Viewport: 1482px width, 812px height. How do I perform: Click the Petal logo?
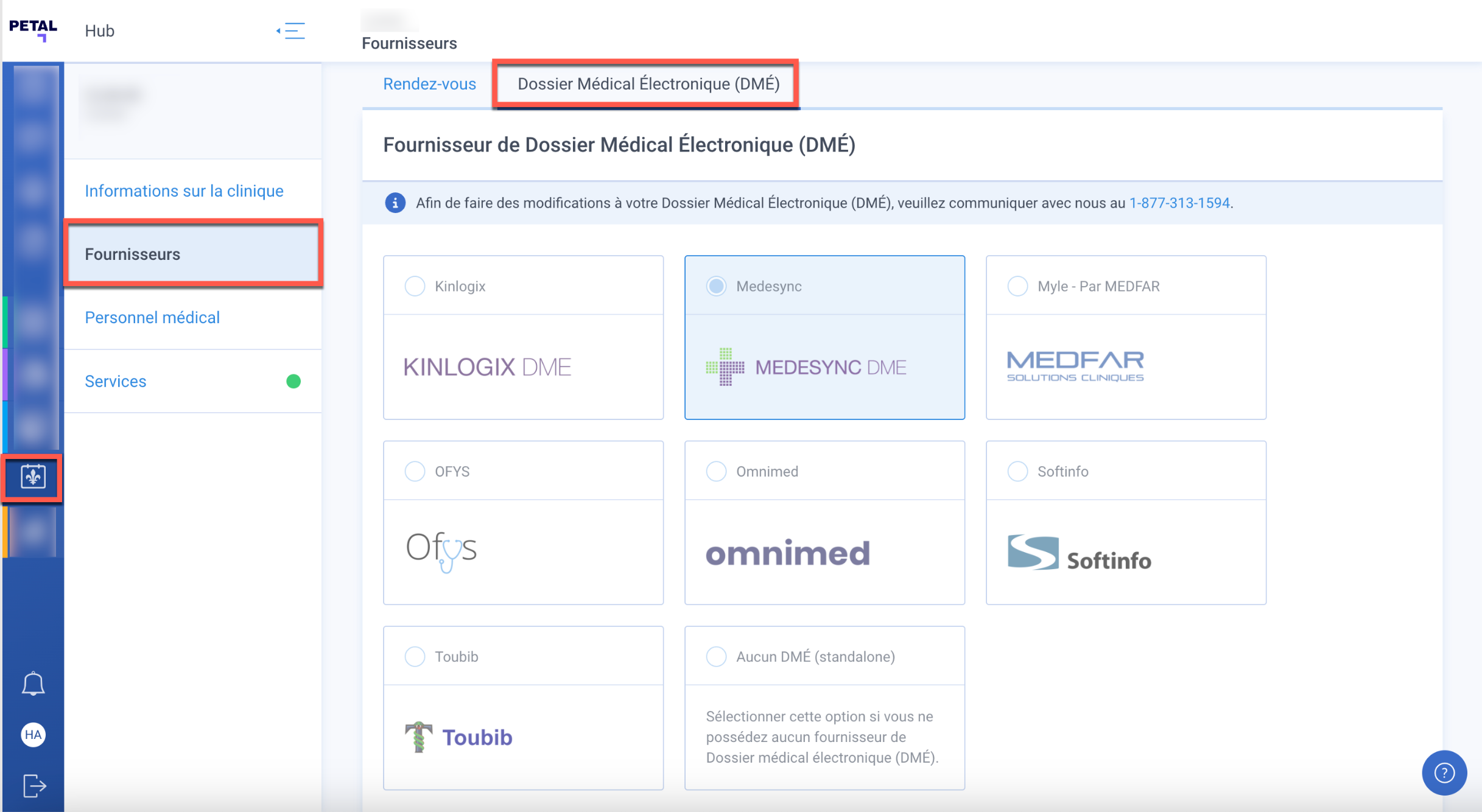(x=33, y=30)
